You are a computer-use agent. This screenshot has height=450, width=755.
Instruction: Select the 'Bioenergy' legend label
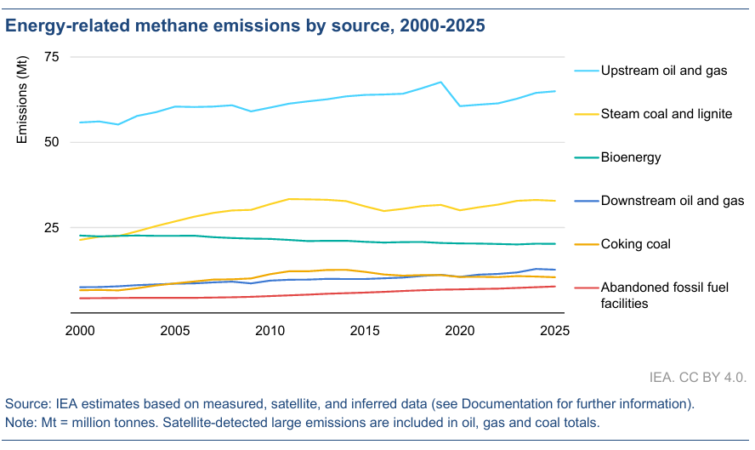coord(631,157)
